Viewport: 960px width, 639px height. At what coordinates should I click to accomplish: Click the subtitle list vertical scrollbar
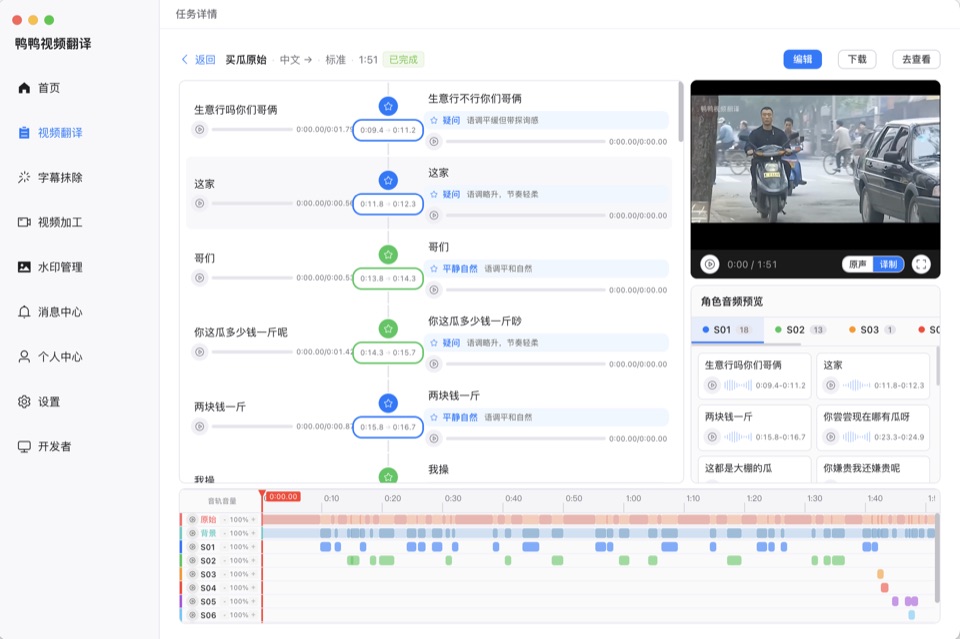[x=680, y=112]
